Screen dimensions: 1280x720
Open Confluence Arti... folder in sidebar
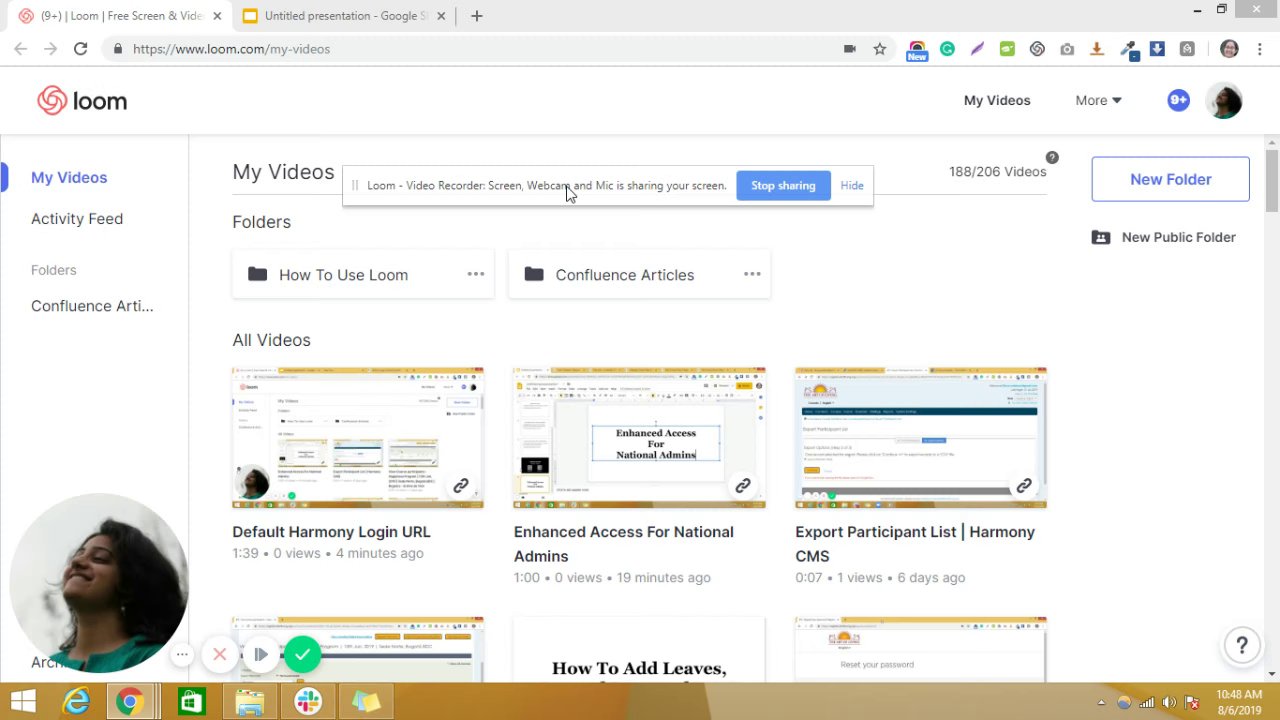click(92, 306)
